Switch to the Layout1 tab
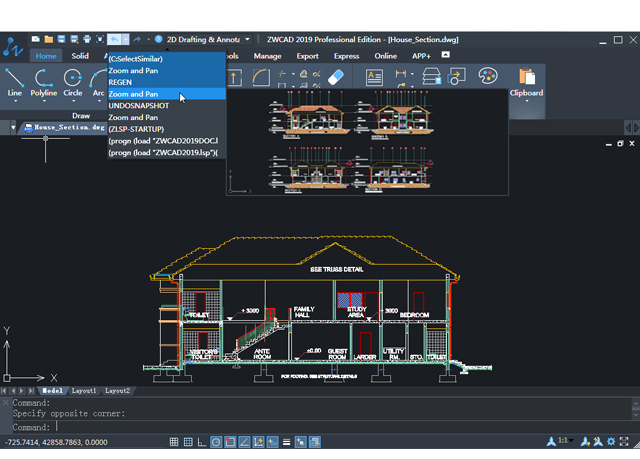Viewport: 640px width, 459px height. point(84,390)
